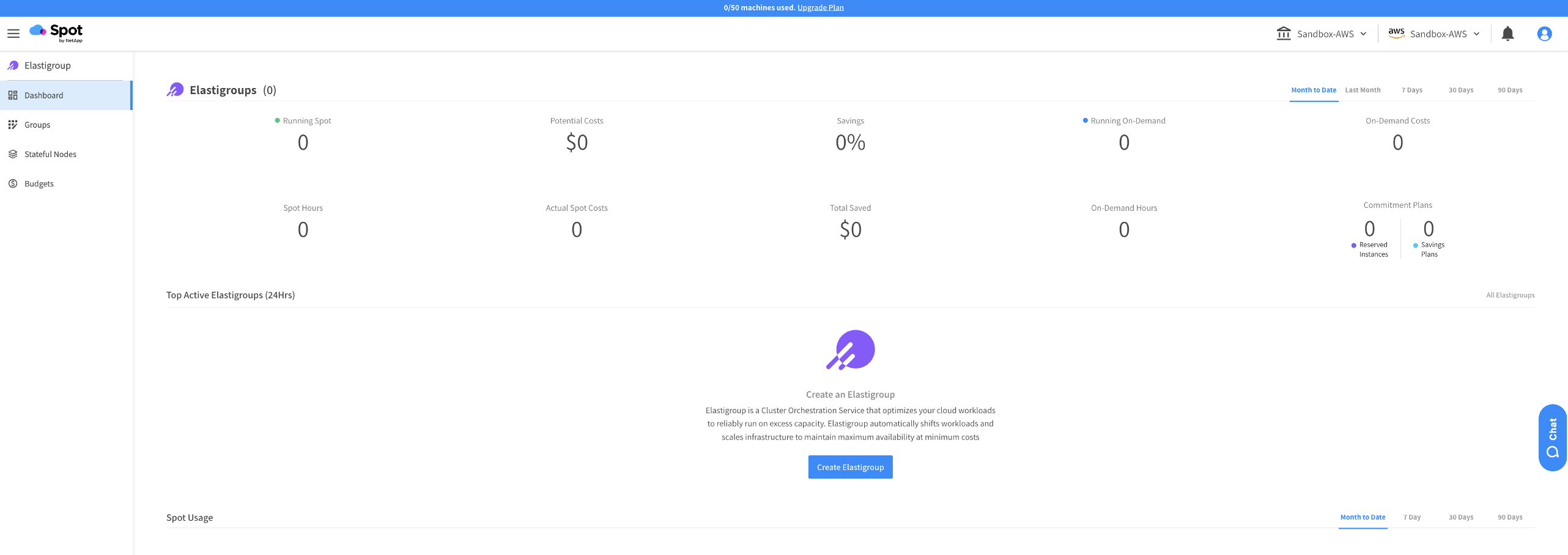
Task: Select Dashboard in the sidebar
Action: coord(44,95)
